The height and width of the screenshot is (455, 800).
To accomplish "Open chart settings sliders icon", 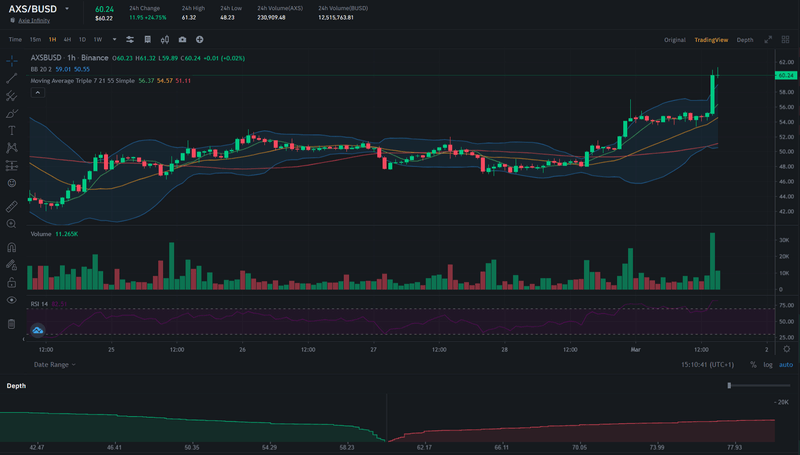I will [x=130, y=39].
